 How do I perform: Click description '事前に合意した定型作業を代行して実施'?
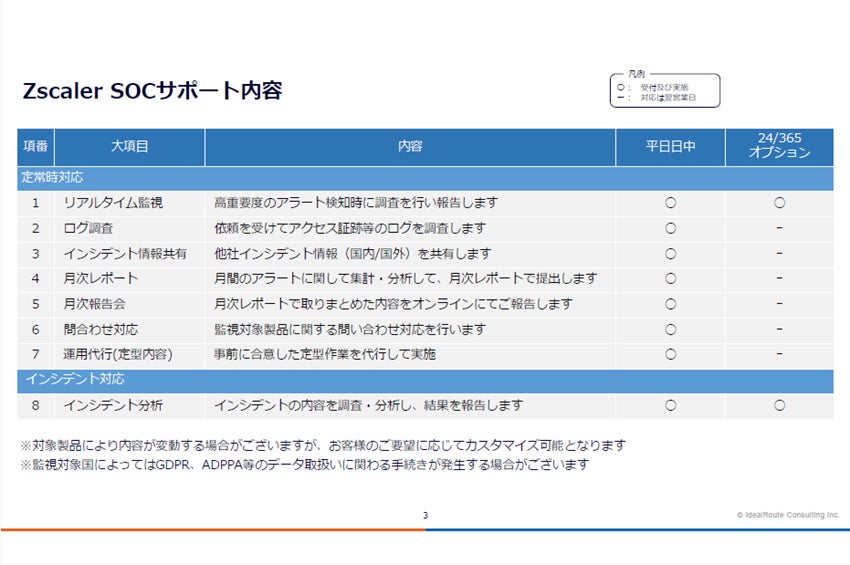click(325, 355)
